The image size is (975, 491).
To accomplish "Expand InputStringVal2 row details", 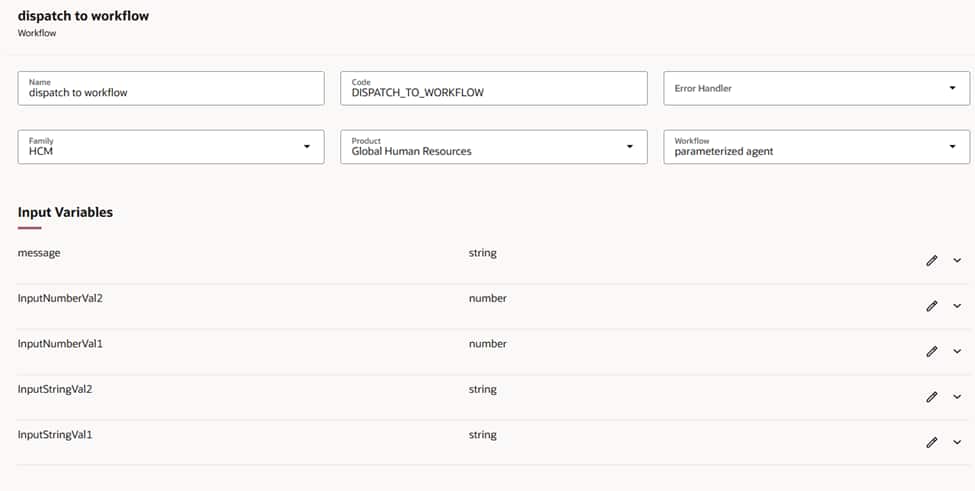I will point(957,397).
